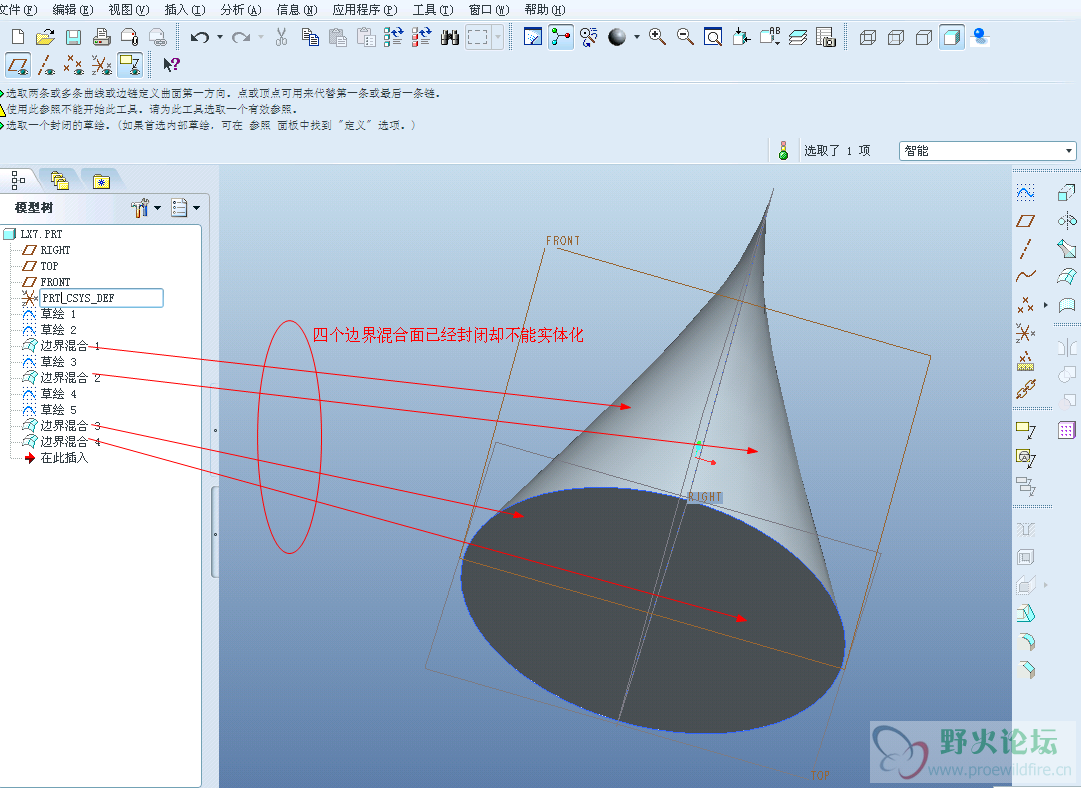The height and width of the screenshot is (788, 1081).
Task: Open the orient mode tool
Action: click(x=589, y=37)
